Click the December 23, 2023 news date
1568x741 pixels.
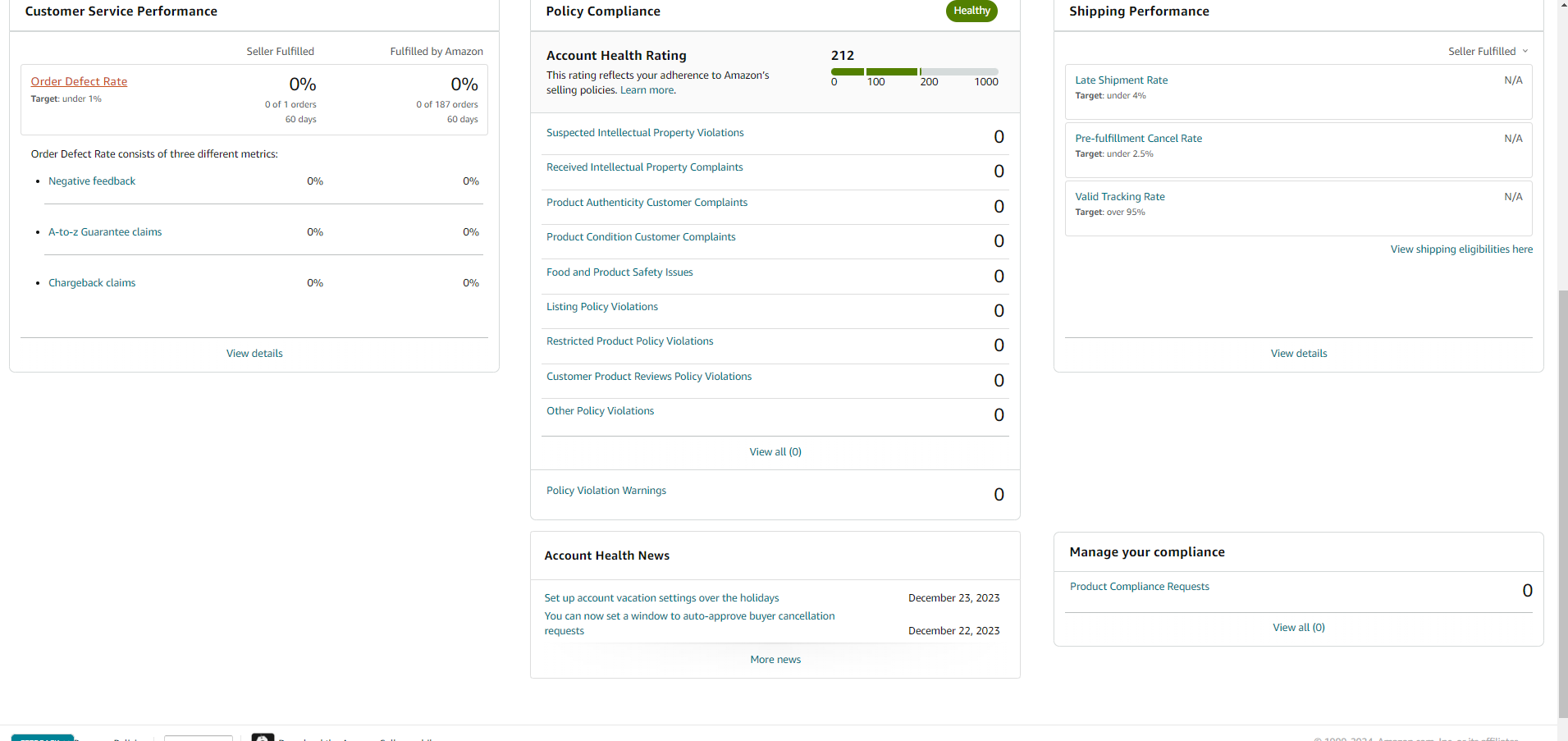click(954, 598)
